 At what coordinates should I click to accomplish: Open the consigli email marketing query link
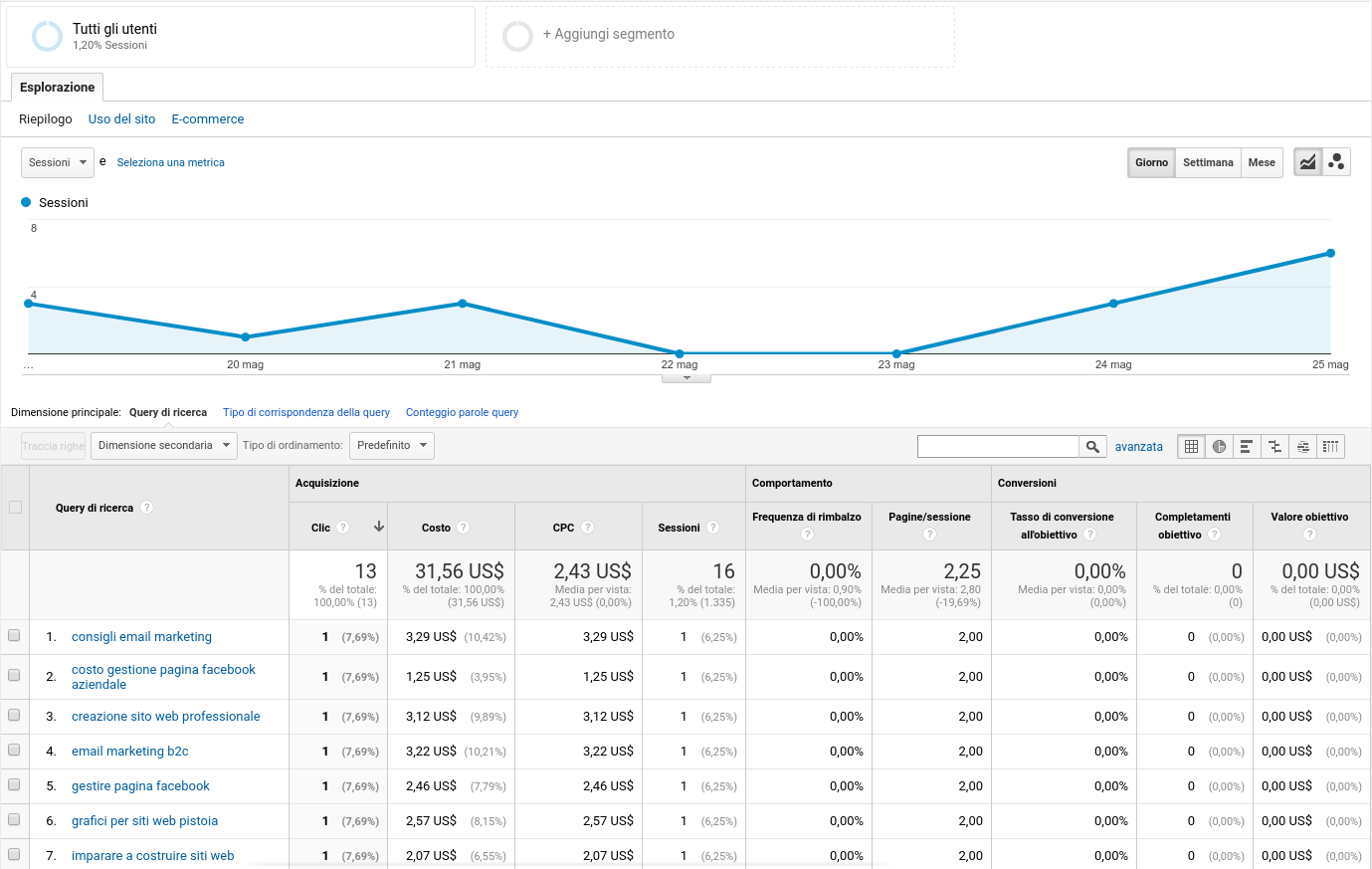(x=141, y=637)
